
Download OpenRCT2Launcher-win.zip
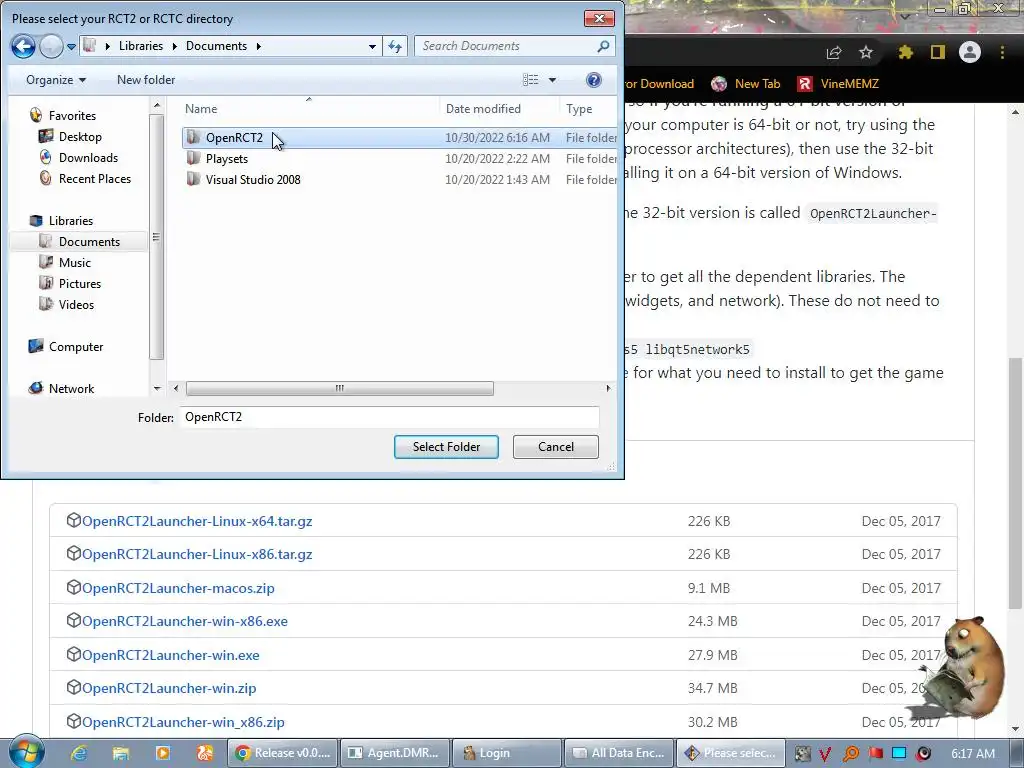(x=168, y=688)
